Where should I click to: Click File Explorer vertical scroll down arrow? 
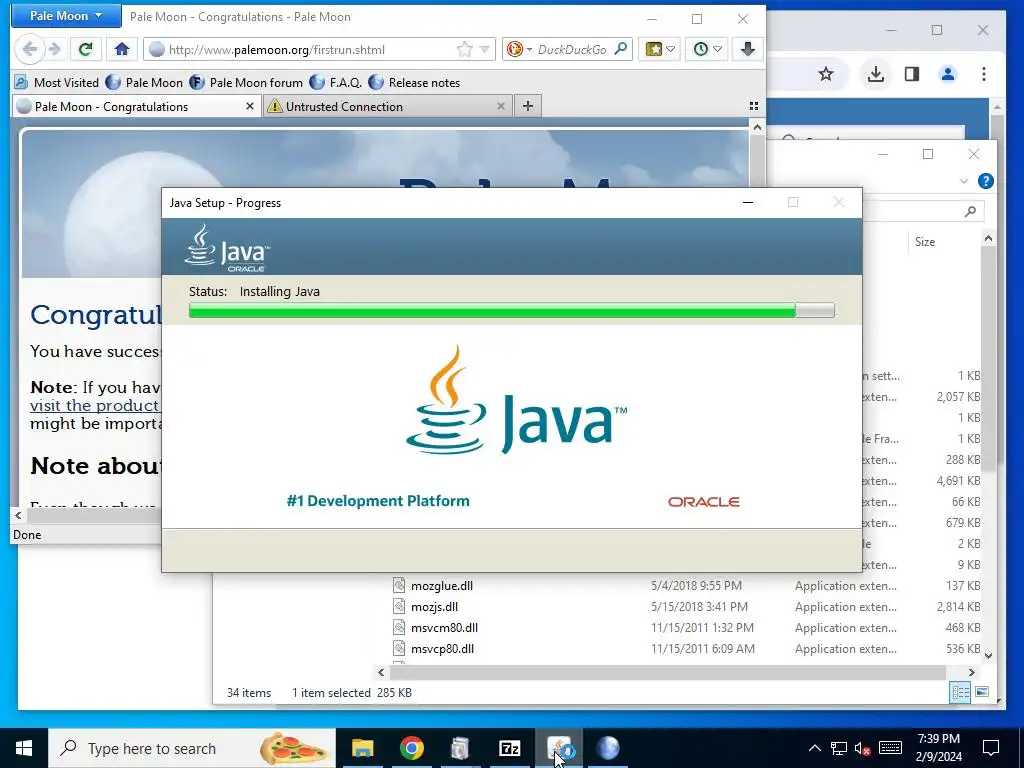click(988, 656)
